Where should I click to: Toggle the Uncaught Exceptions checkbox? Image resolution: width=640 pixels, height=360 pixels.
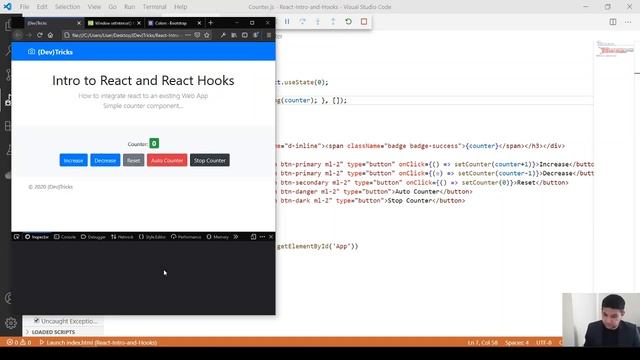tap(36, 321)
